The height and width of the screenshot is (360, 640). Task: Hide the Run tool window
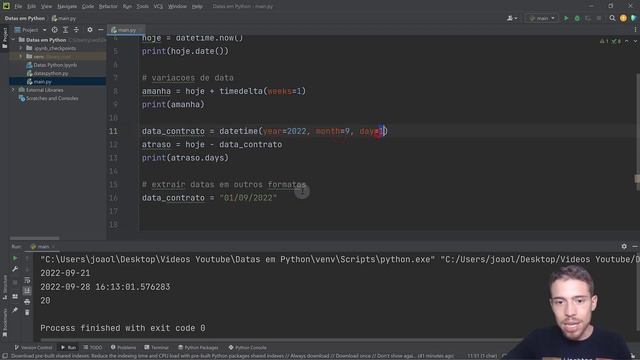click(635, 246)
